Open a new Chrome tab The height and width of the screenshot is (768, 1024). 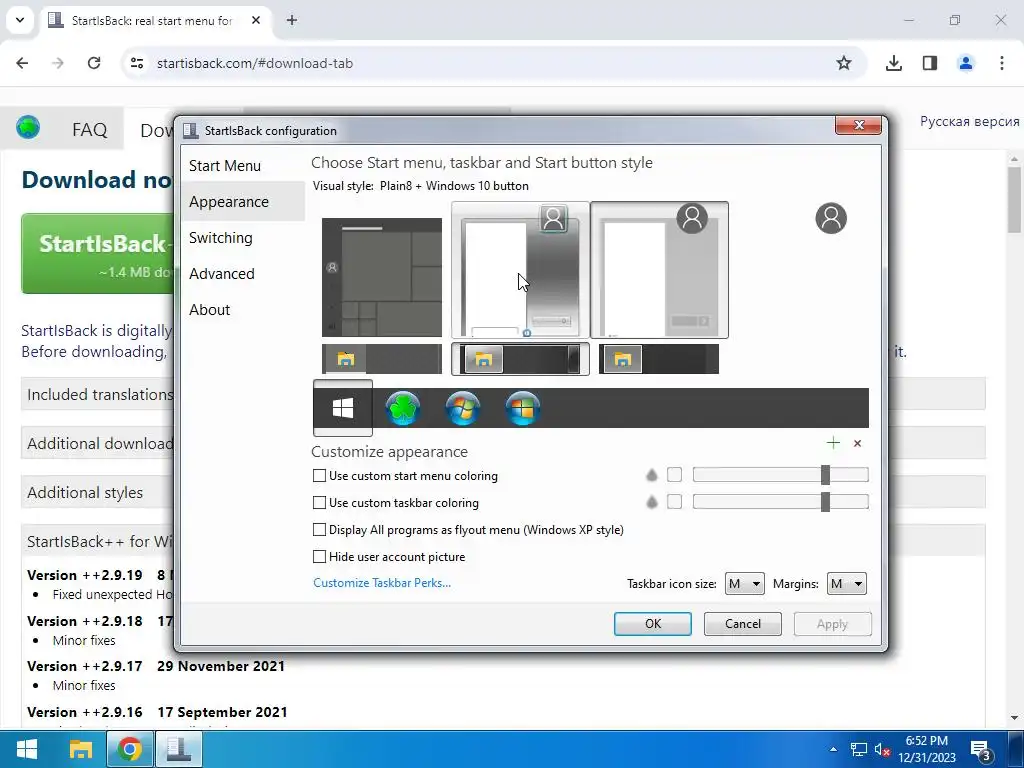point(292,20)
